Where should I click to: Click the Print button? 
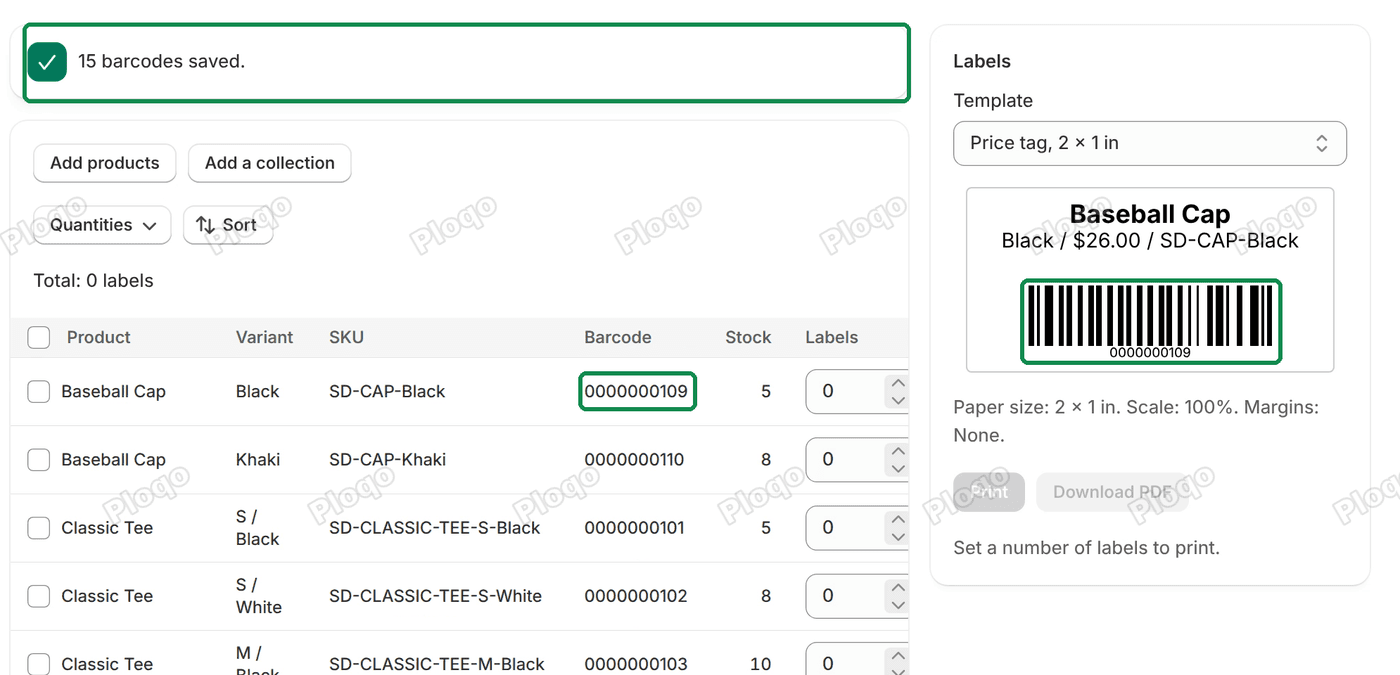click(x=989, y=492)
